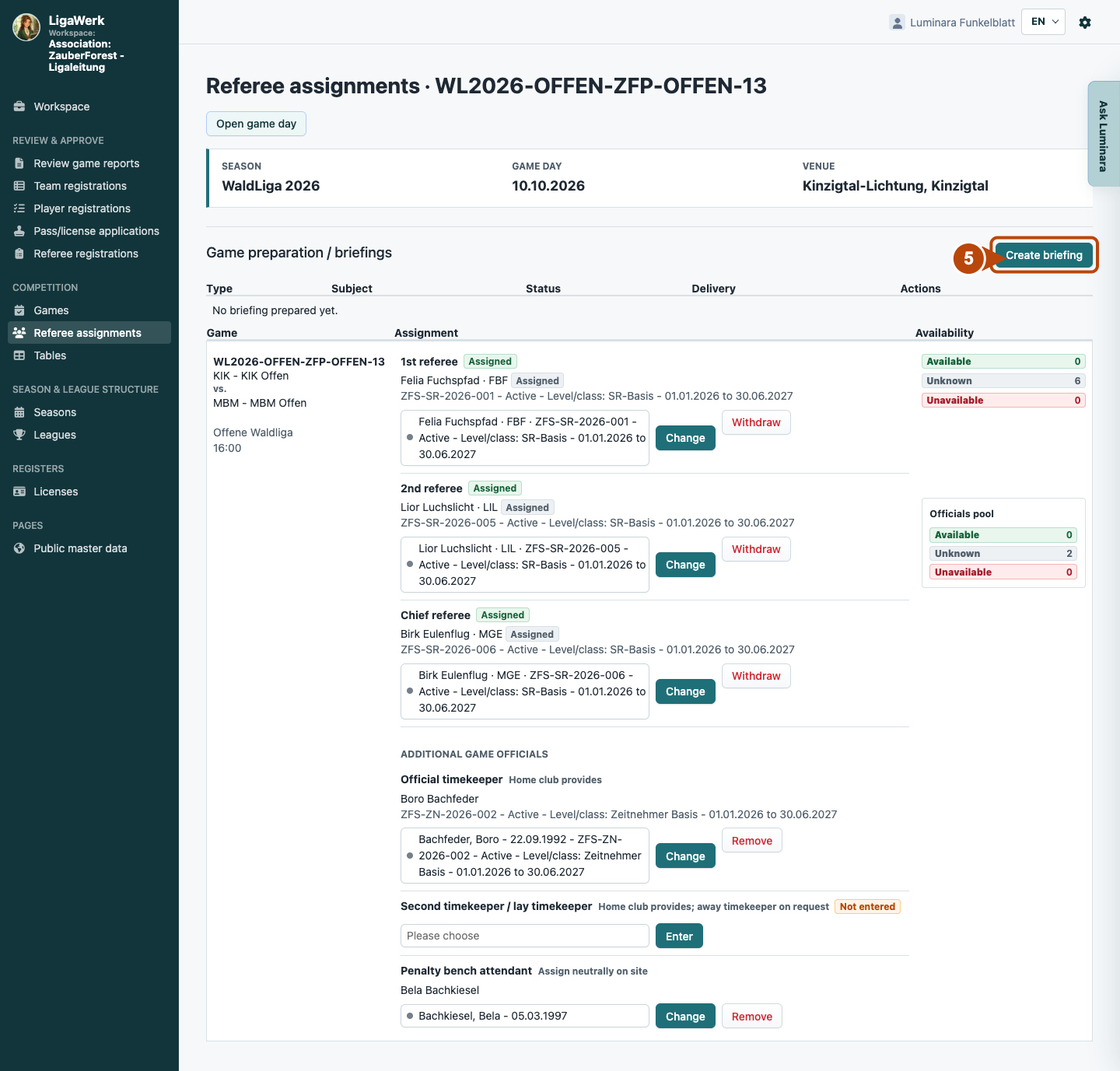
Task: Click the Team registrations list icon
Action: click(x=19, y=186)
